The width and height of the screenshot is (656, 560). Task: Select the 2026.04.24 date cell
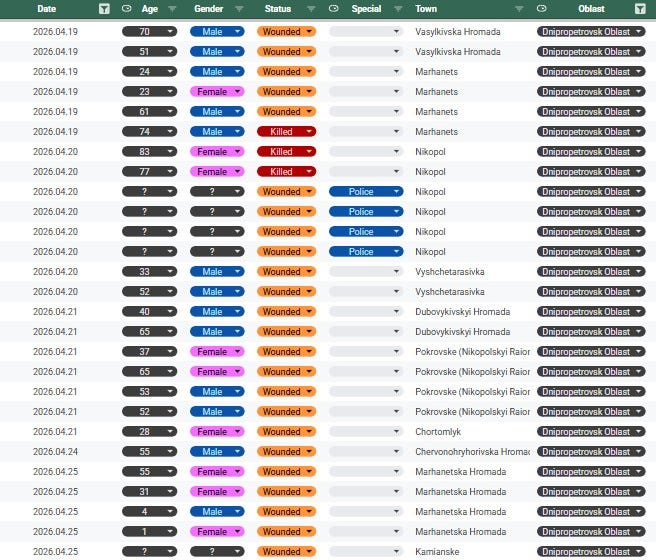pos(55,452)
